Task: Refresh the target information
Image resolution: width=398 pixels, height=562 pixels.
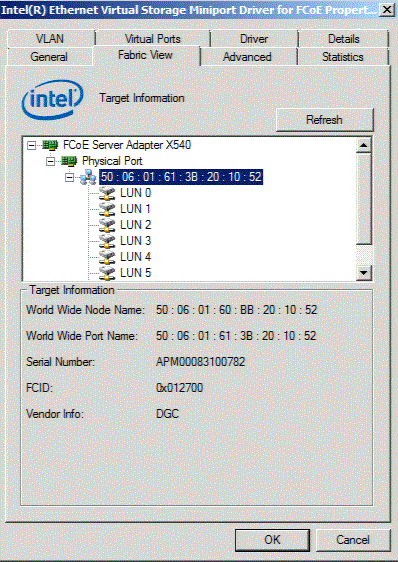Action: [324, 120]
